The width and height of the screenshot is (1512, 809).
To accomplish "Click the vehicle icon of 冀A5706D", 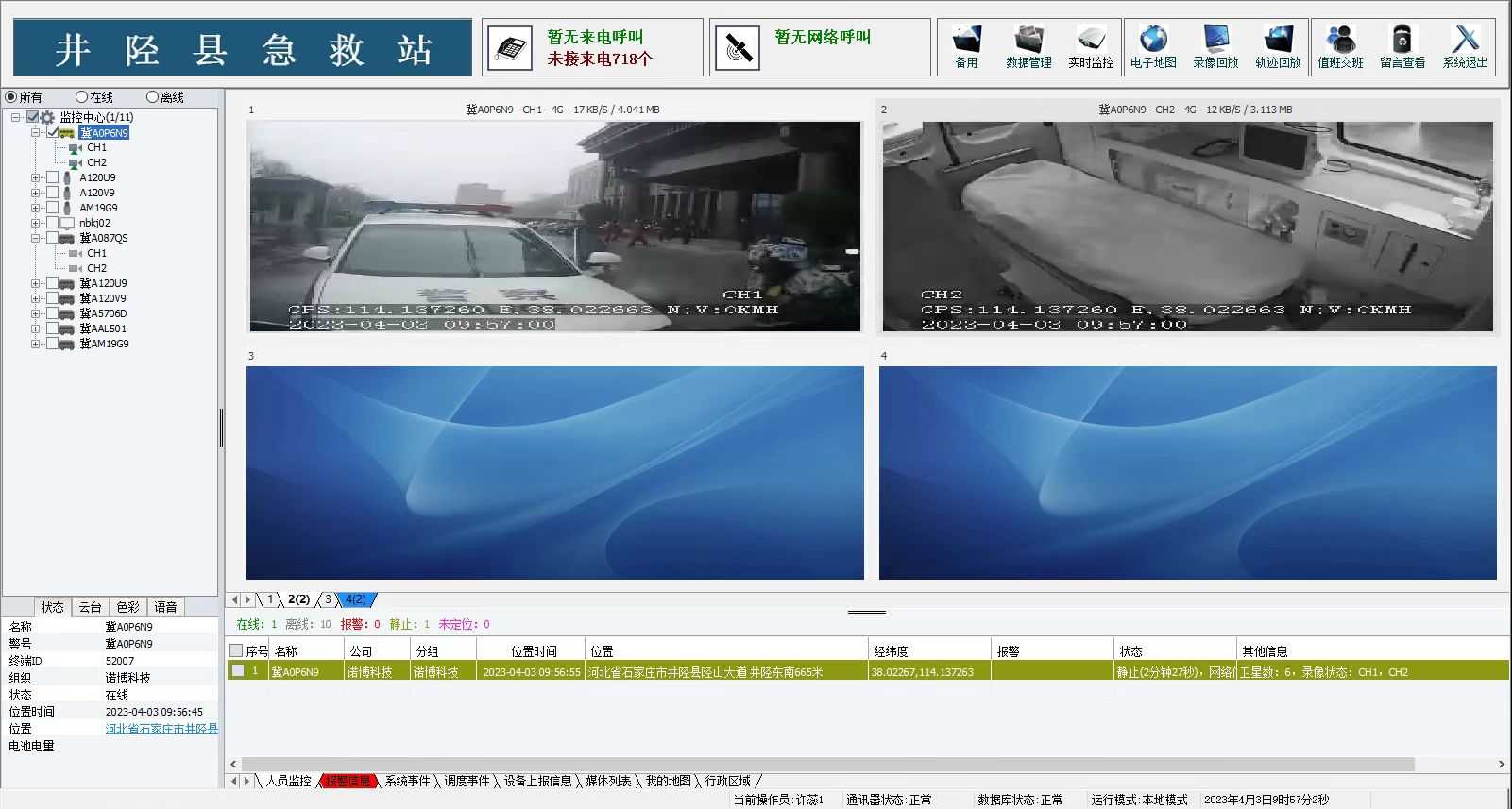I will (x=67, y=314).
